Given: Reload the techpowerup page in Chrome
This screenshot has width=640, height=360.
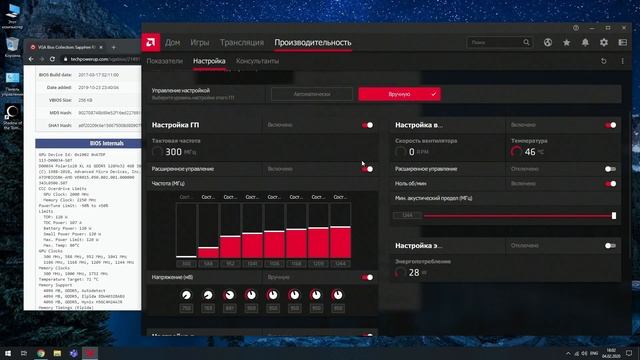Looking at the screenshot, I should click(x=52, y=59).
